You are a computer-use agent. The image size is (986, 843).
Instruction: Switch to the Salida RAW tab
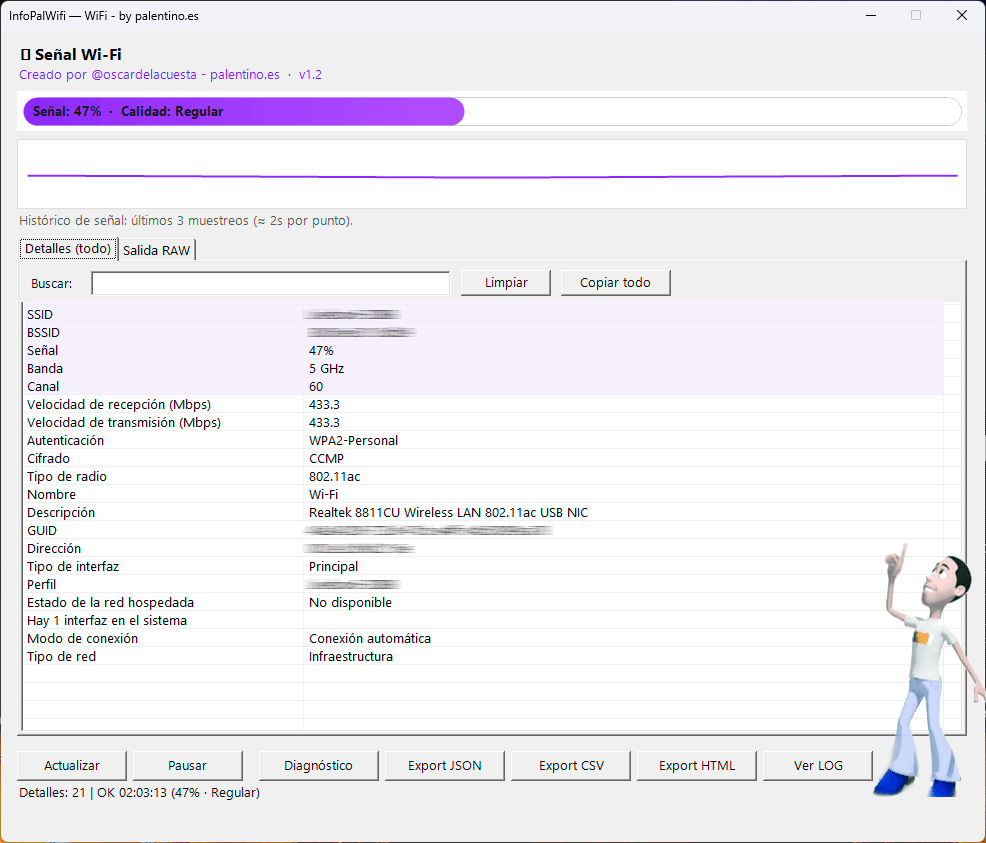156,250
